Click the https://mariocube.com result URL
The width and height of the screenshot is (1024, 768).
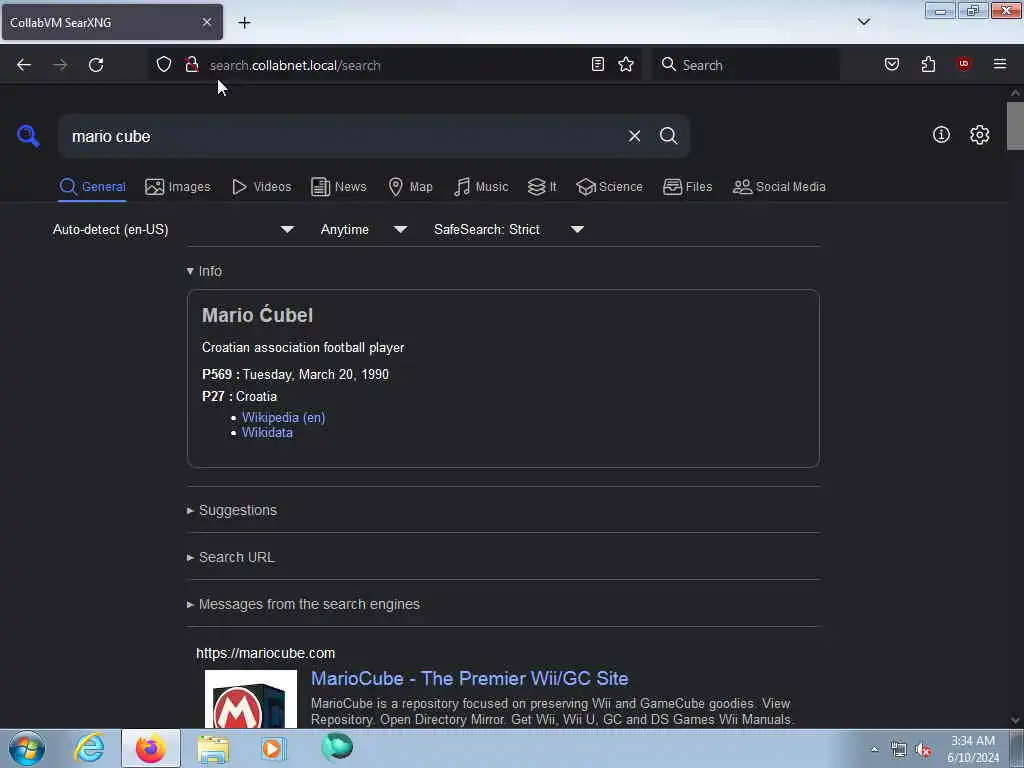(265, 653)
